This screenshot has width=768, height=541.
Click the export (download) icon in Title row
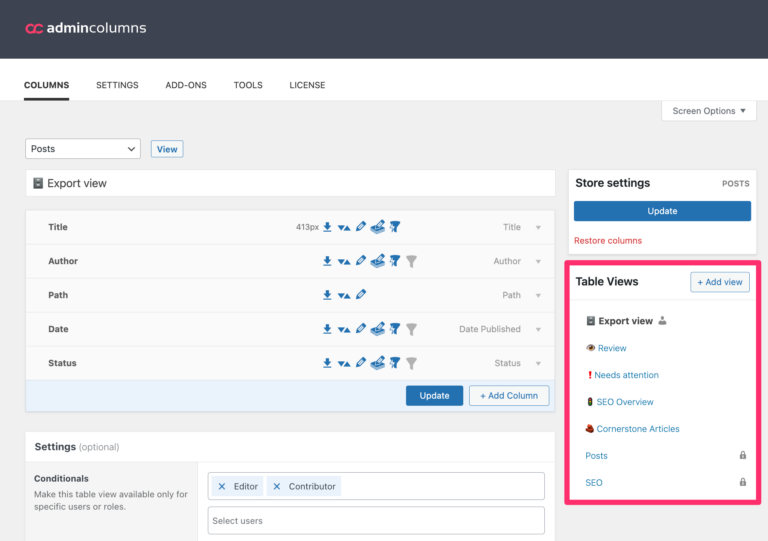[x=327, y=227]
